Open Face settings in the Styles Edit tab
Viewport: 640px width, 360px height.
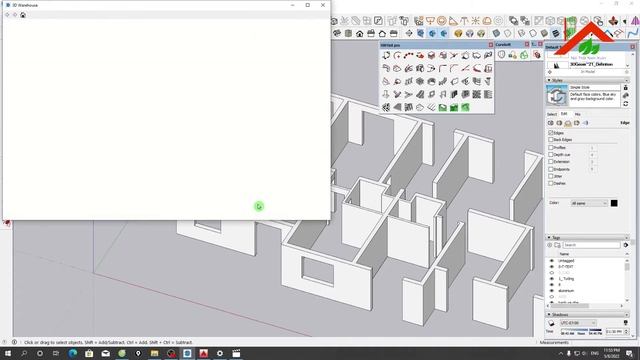click(559, 123)
